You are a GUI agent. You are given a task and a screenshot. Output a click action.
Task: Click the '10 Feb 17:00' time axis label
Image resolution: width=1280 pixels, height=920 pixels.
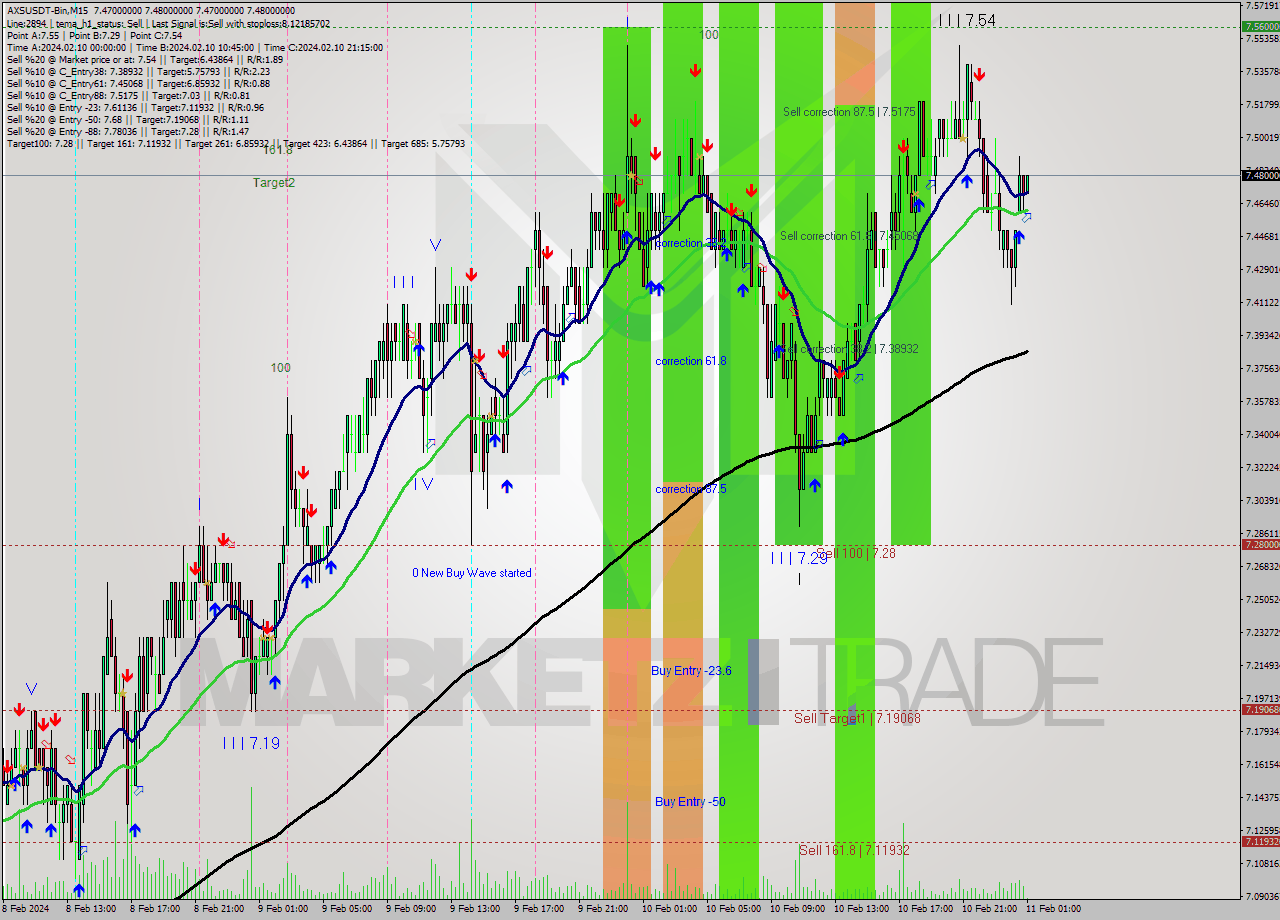pyautogui.click(x=926, y=909)
